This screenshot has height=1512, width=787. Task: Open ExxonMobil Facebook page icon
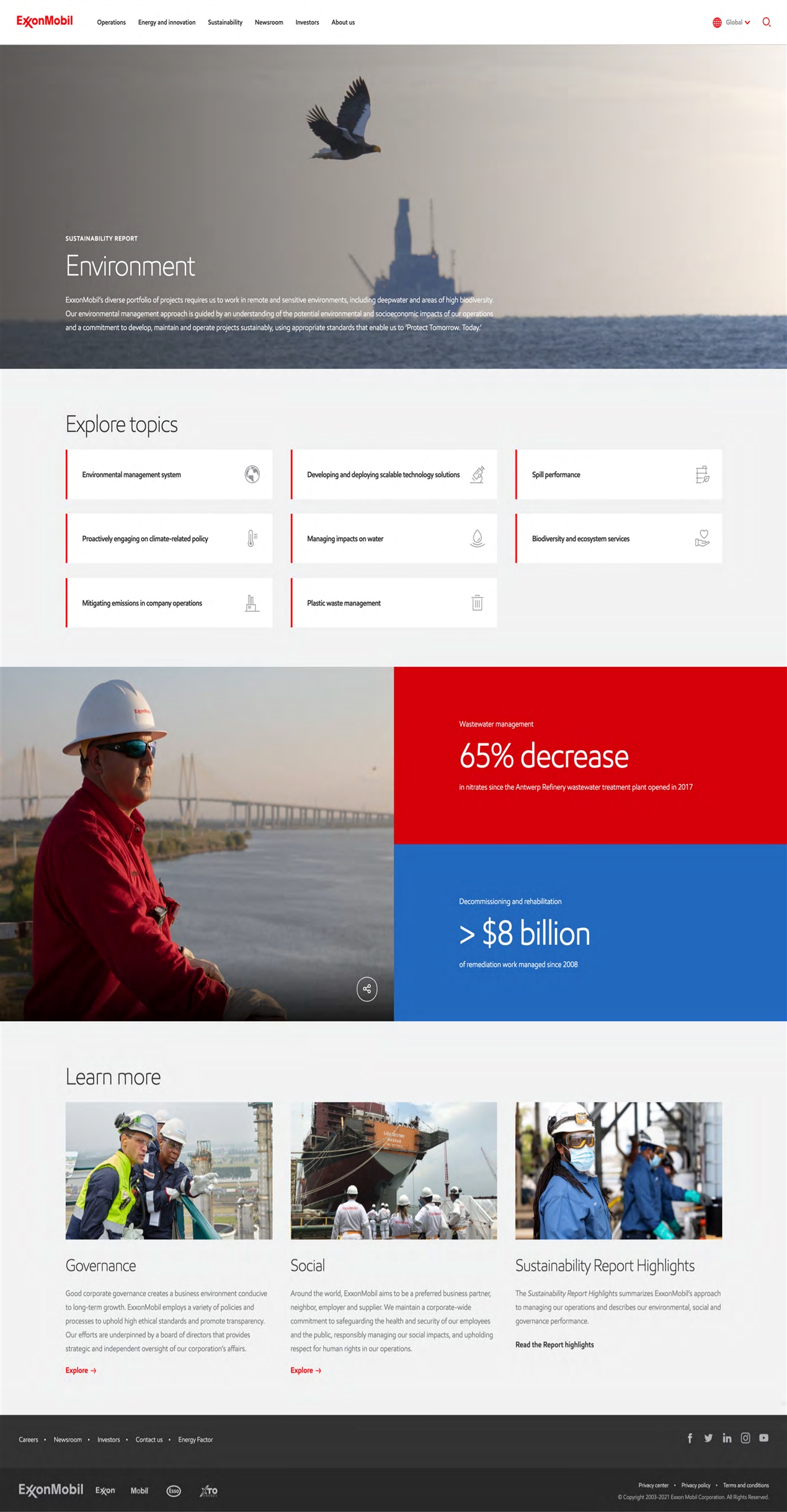(x=690, y=1438)
